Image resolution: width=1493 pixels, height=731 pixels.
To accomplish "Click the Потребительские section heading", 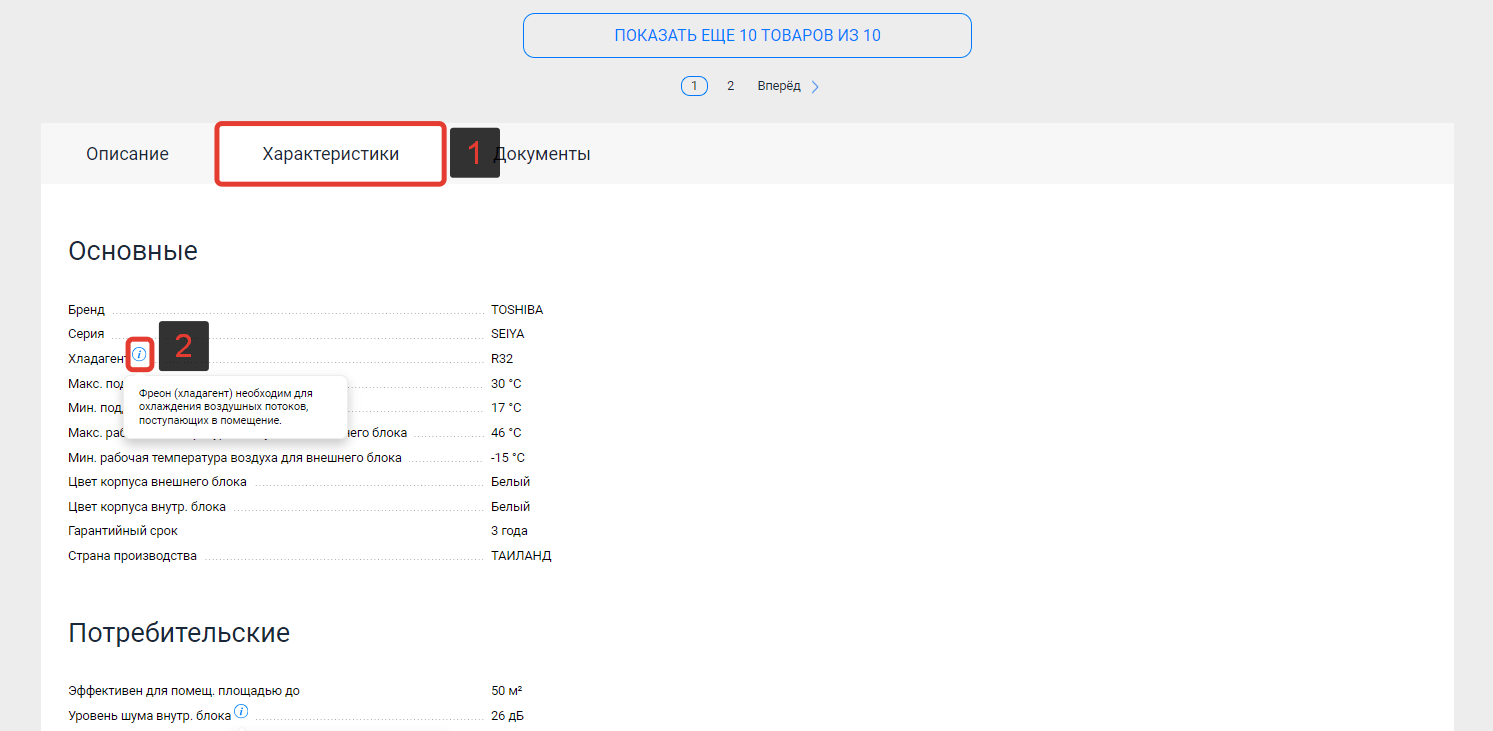I will pyautogui.click(x=179, y=632).
